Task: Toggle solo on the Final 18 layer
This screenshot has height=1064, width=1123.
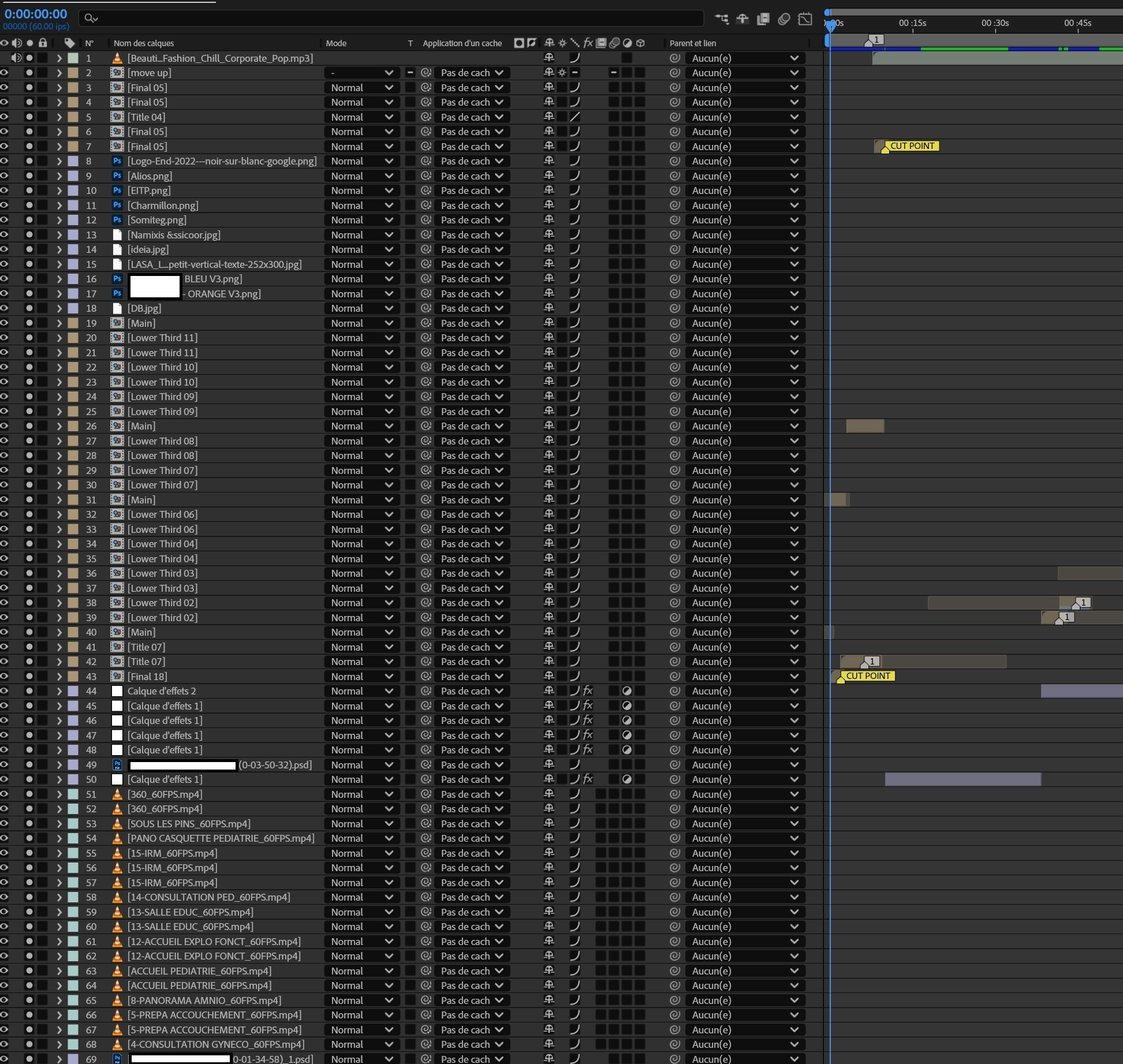Action: (29, 677)
